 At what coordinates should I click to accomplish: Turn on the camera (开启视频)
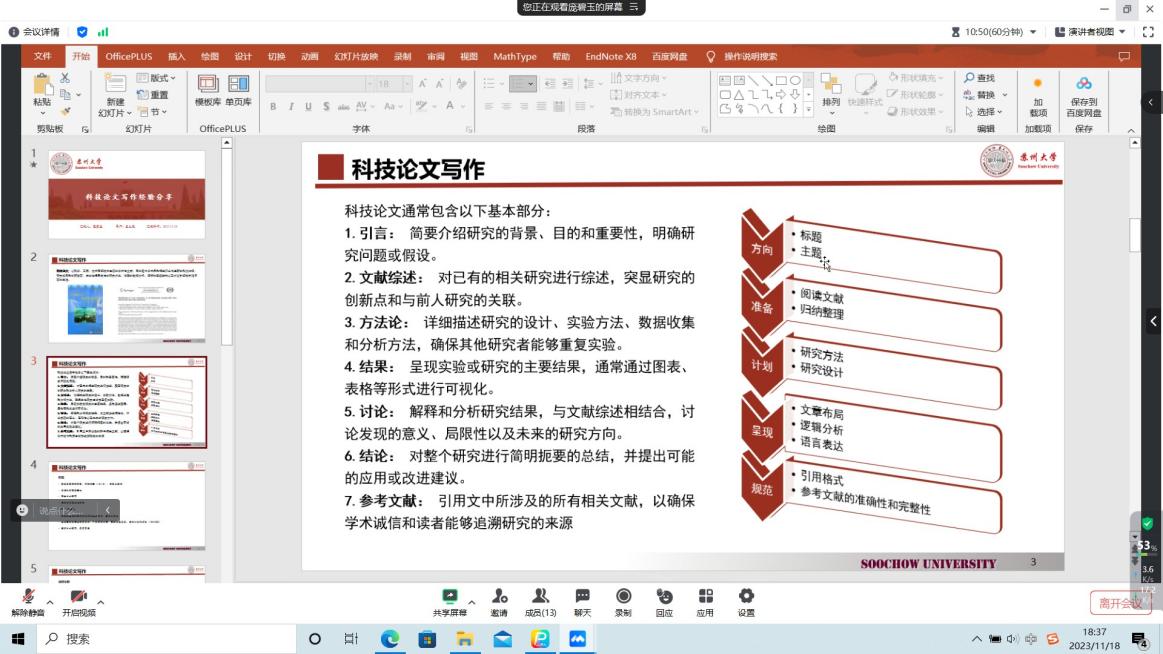(x=79, y=597)
